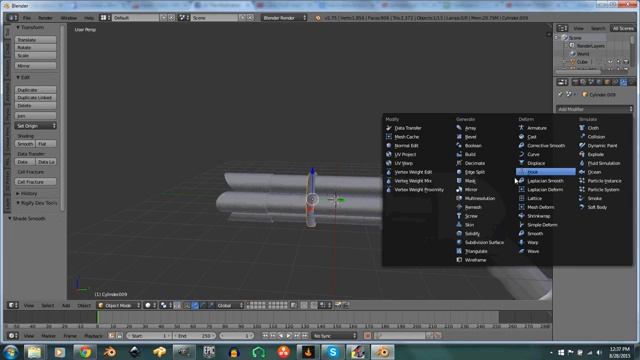Open the Modifiers properties tab (wrench)
640x360 pixels.
(x=623, y=82)
